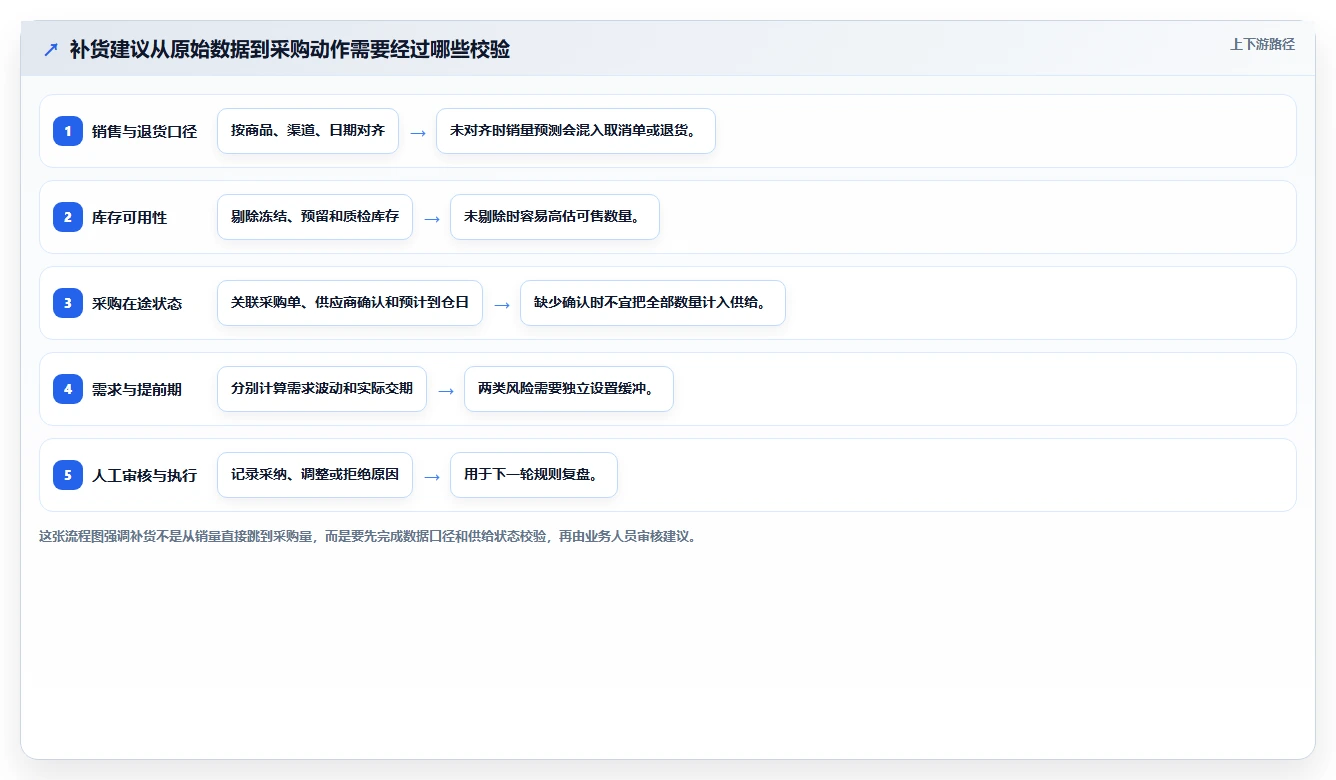Click the 按商品、渠道、日期对齐 box
This screenshot has width=1336, height=780.
click(x=308, y=131)
